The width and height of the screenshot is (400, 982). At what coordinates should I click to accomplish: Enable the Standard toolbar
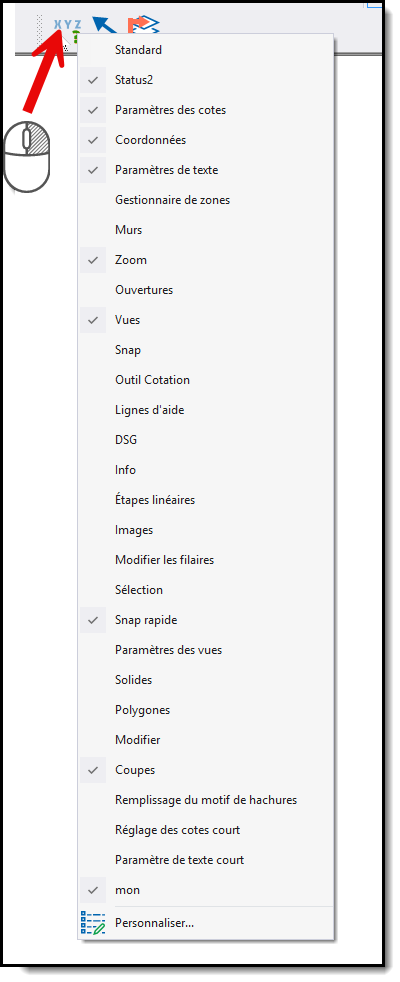click(207, 49)
